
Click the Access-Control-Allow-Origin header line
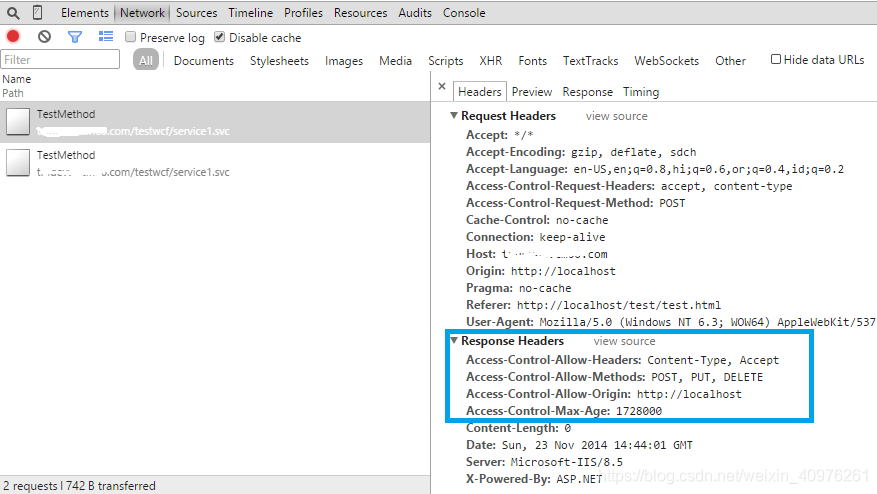click(x=603, y=394)
